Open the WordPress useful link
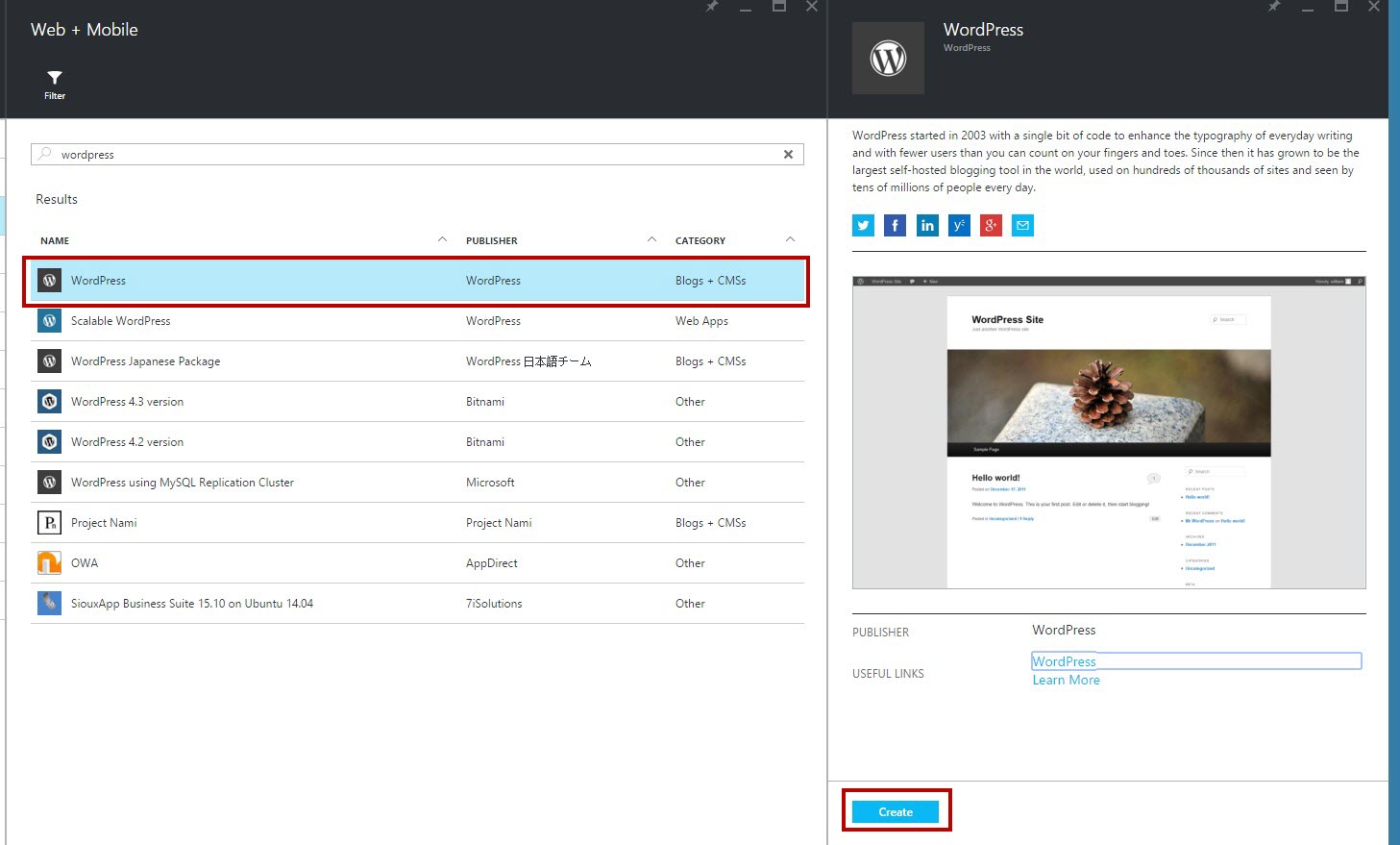This screenshot has height=845, width=1400. (x=1064, y=661)
